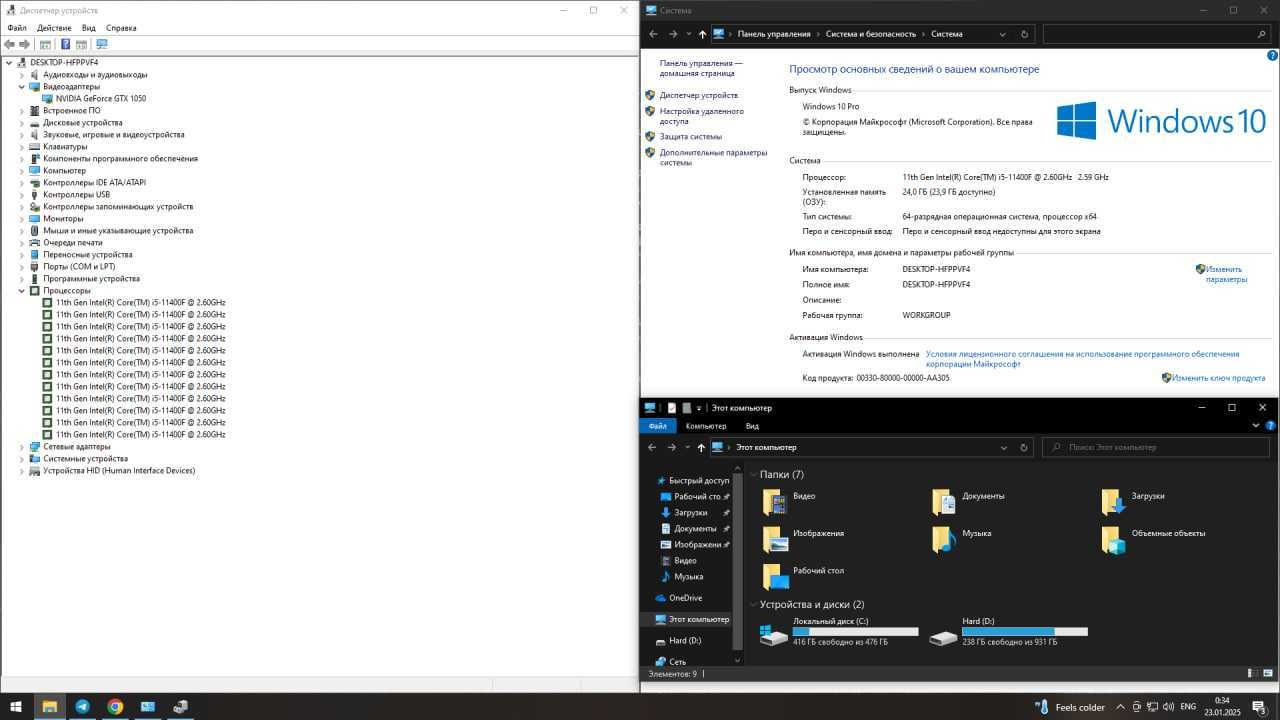Select Мыши и иные указывающие устройства
The height and width of the screenshot is (720, 1280).
pos(118,230)
